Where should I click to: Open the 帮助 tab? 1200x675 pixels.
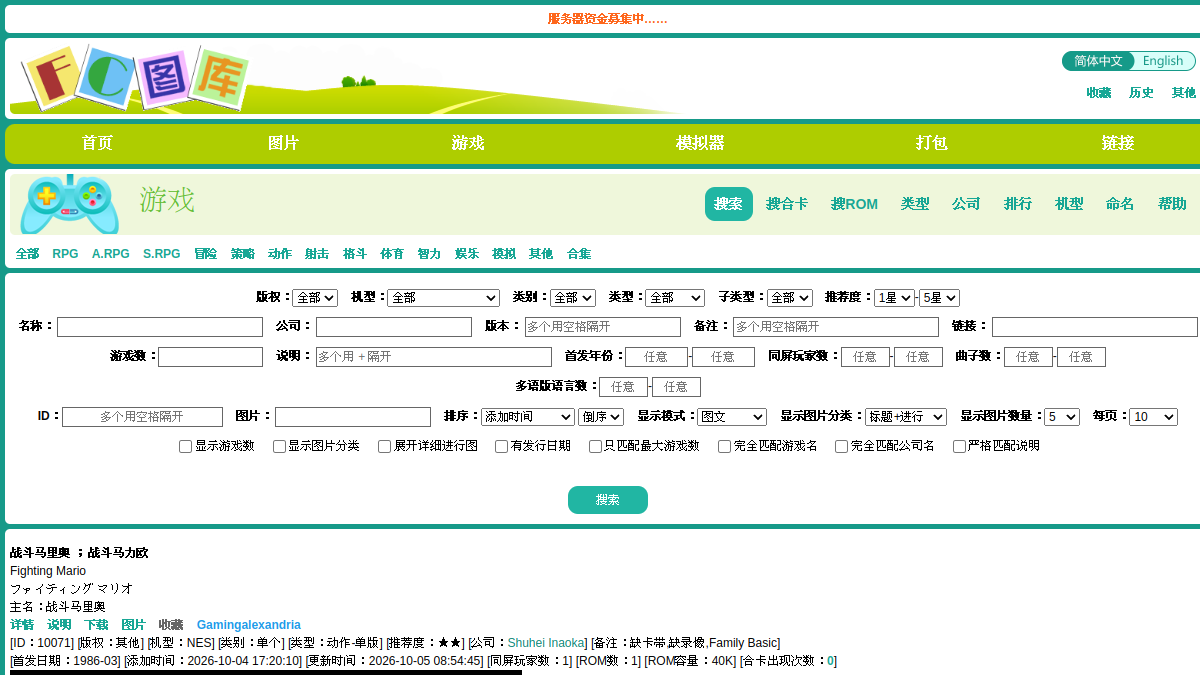(1172, 204)
